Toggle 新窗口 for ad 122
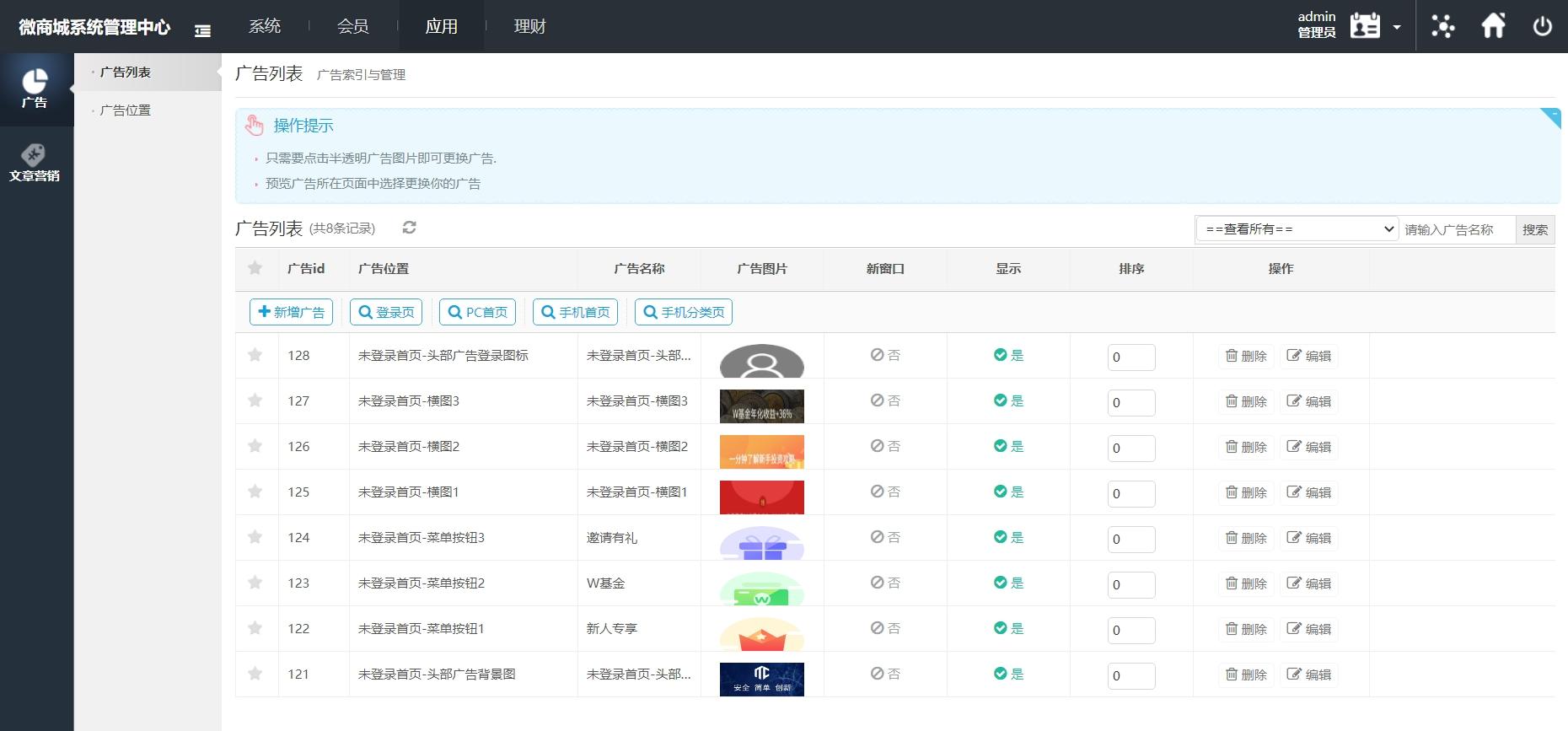This screenshot has height=731, width=1568. [x=885, y=628]
